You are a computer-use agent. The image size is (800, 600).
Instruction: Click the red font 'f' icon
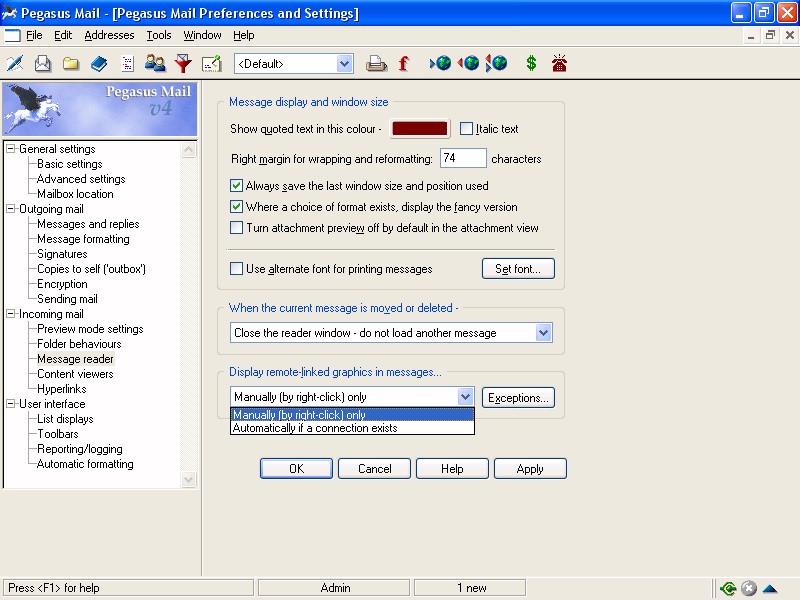[404, 64]
